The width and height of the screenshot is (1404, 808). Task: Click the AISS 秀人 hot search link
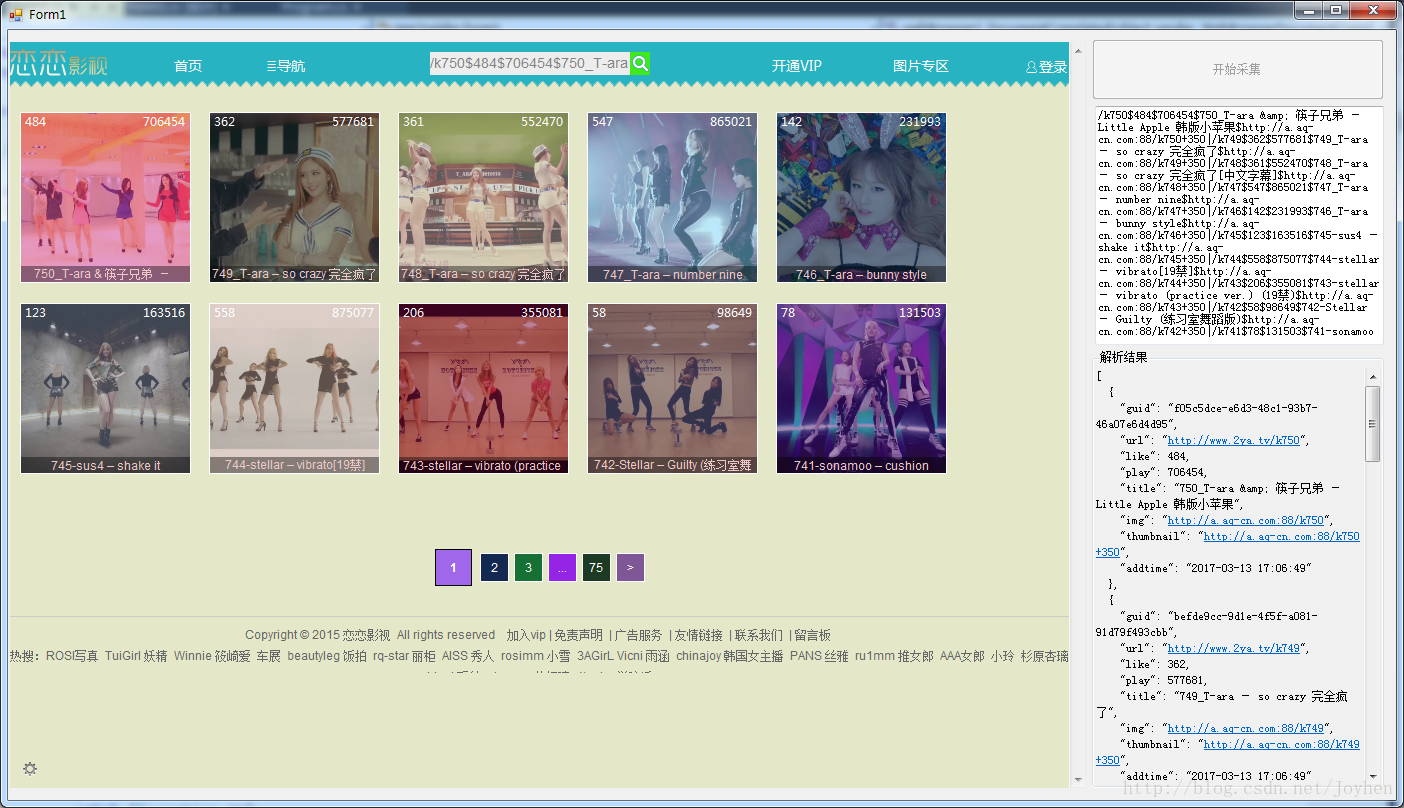click(468, 656)
